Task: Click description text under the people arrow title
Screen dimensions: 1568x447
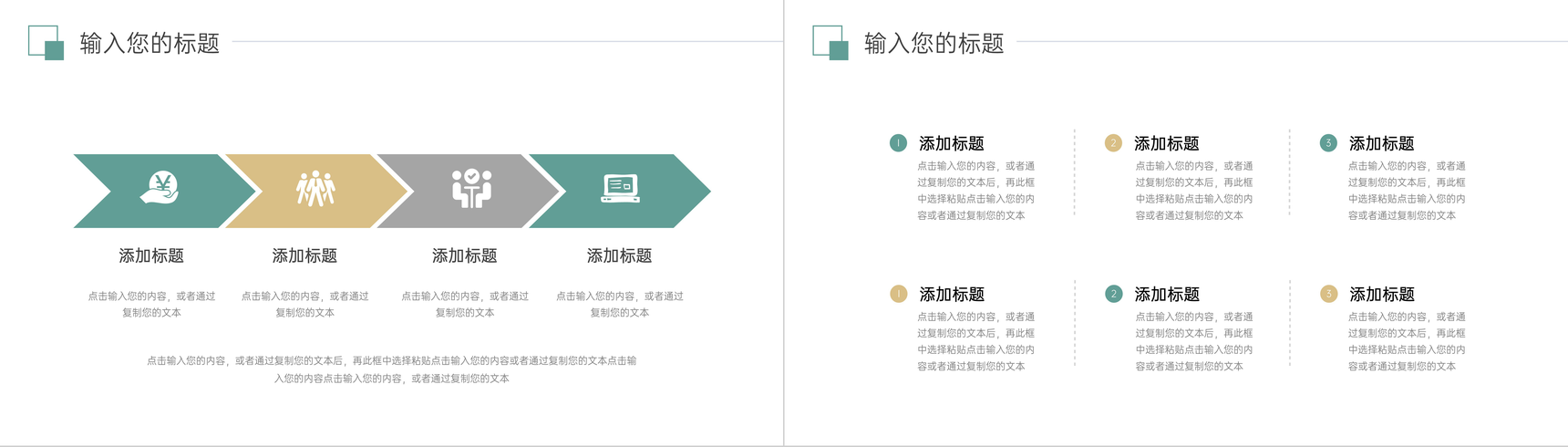Action: [304, 304]
